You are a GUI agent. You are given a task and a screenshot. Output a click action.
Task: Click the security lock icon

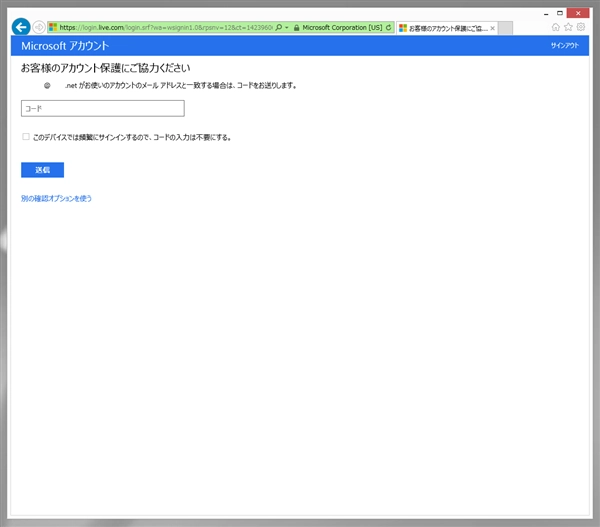pos(297,28)
